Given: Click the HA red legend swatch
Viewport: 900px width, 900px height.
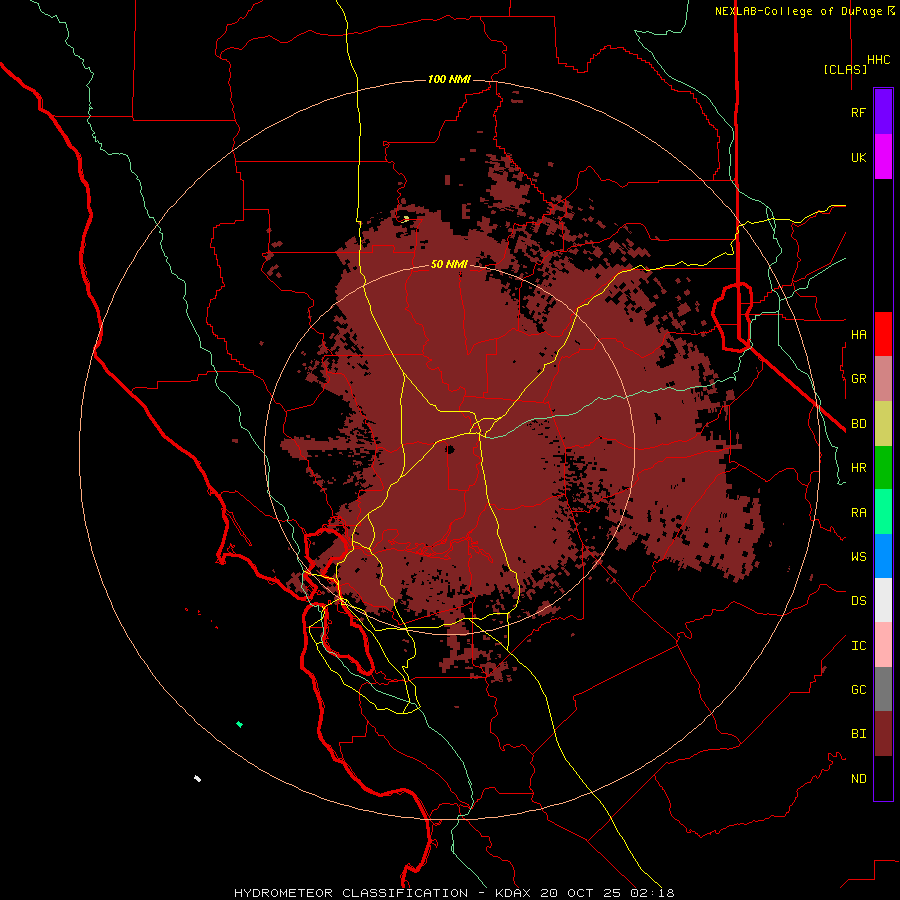Looking at the screenshot, I should point(883,334).
